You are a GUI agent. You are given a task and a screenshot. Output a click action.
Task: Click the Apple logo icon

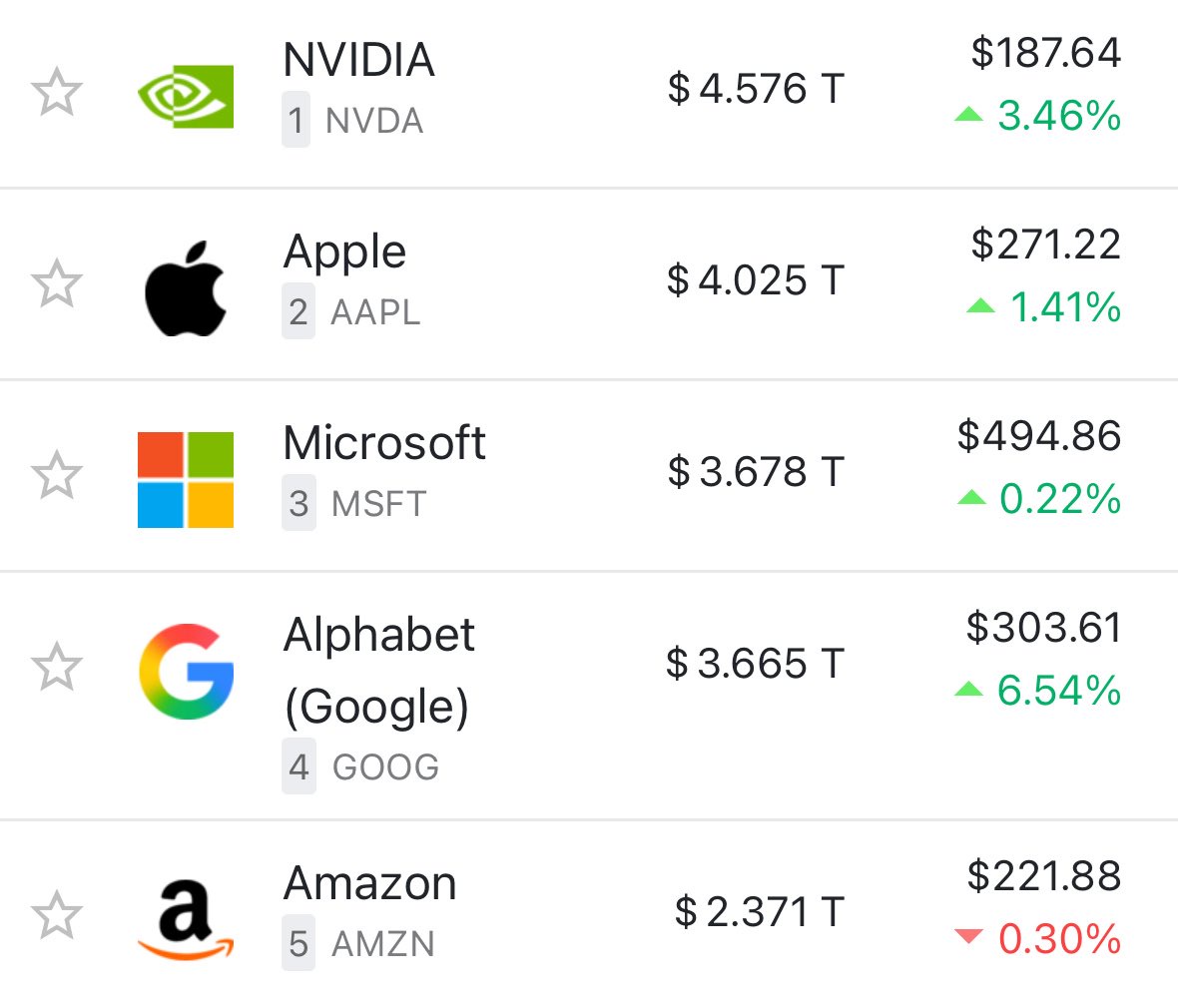[x=186, y=287]
